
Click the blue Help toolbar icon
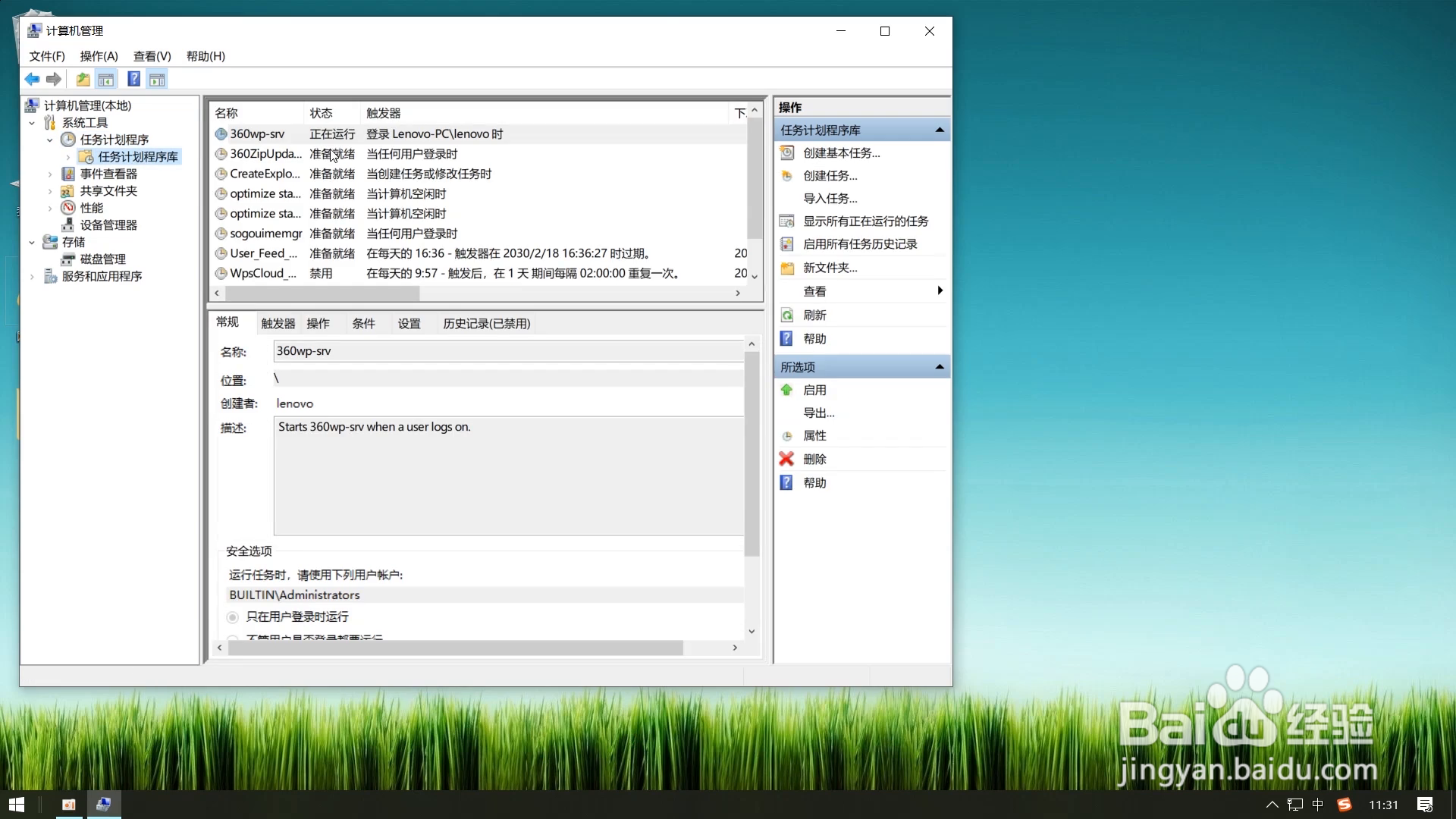(133, 79)
